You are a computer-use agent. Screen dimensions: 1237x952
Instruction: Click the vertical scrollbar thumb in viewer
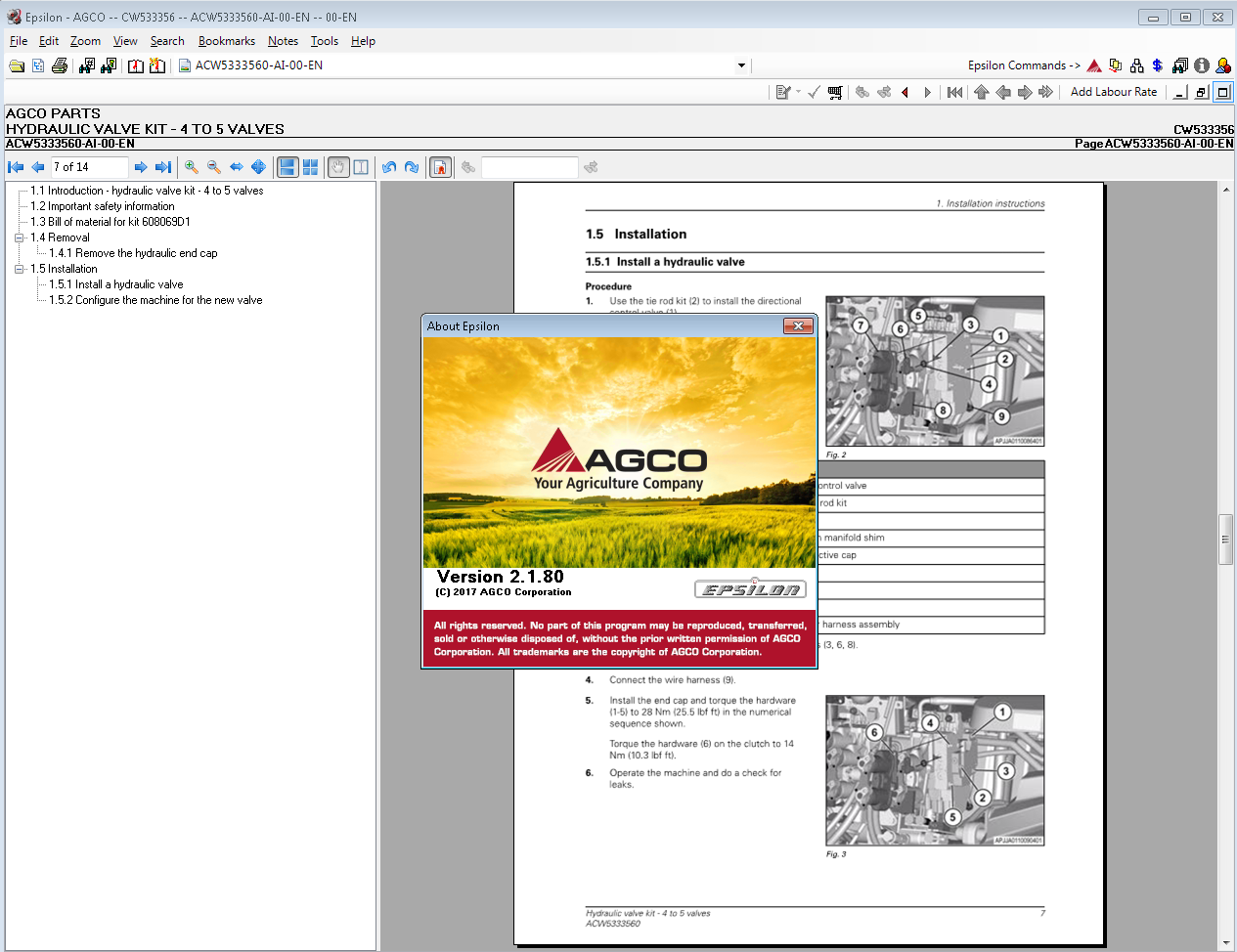click(1225, 539)
